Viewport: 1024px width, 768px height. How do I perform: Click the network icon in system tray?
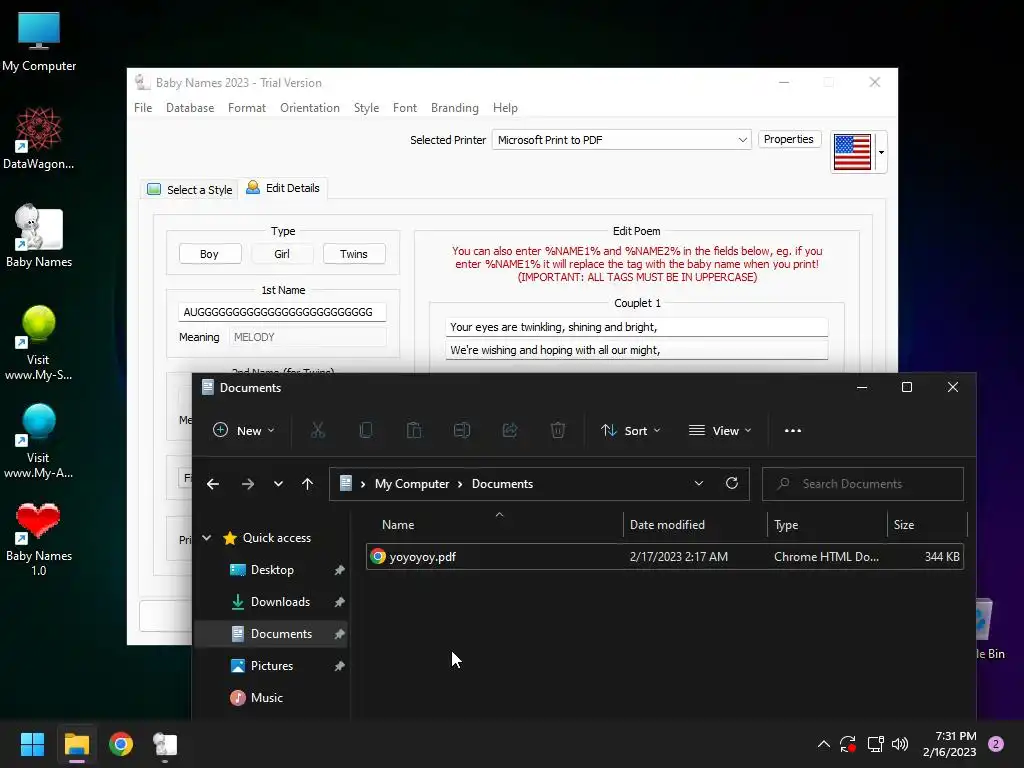pos(875,744)
